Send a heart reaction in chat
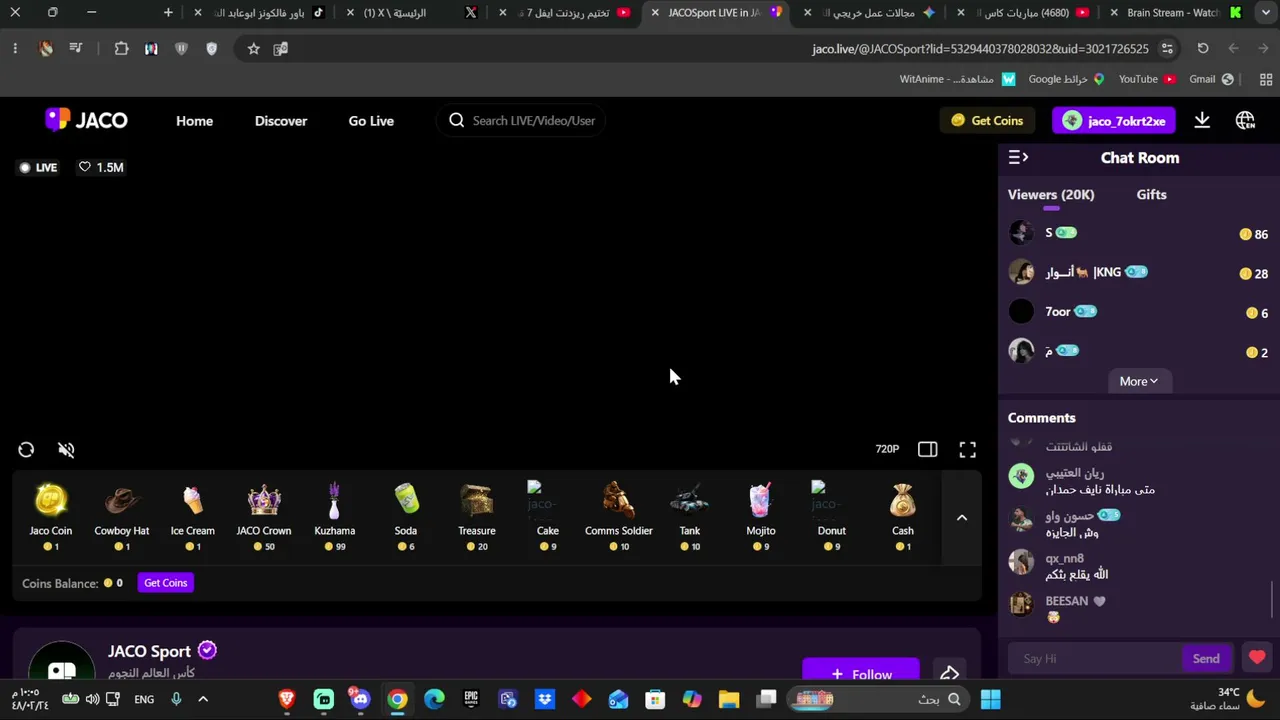The height and width of the screenshot is (720, 1280). [1257, 658]
